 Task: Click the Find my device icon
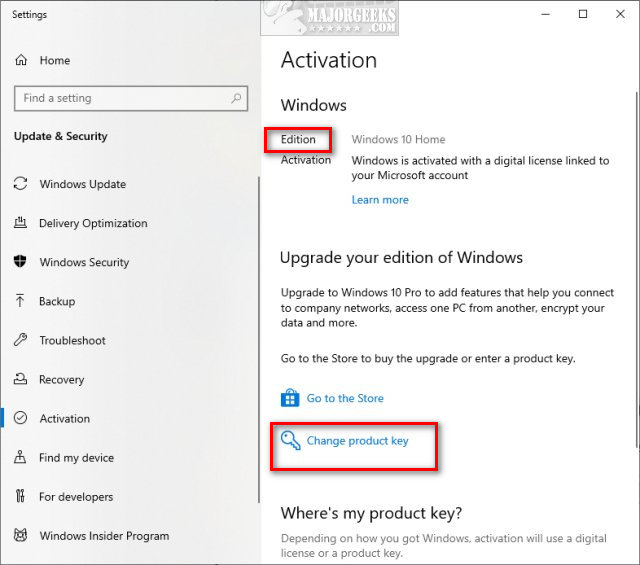pos(20,458)
